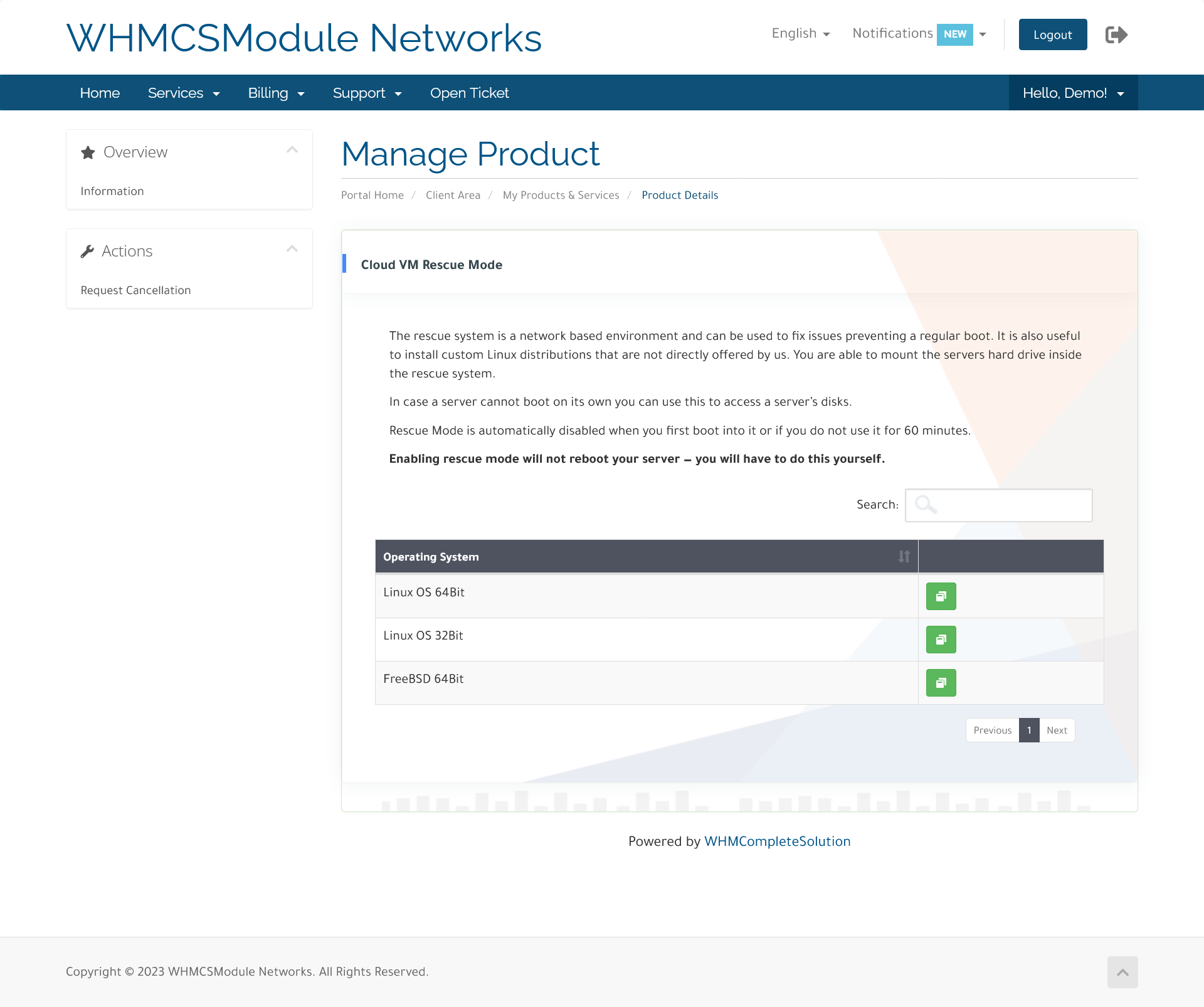Screen dimensions: 1204x1007
Task: Toggle to page 1 in pagination
Action: (x=1029, y=730)
